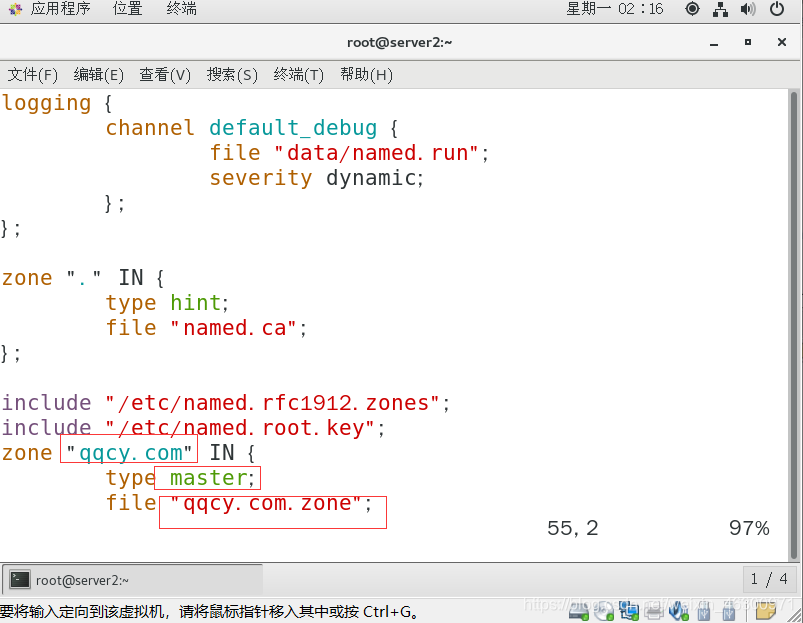
Task: Click the volume speaker icon in top panel
Action: click(x=748, y=9)
